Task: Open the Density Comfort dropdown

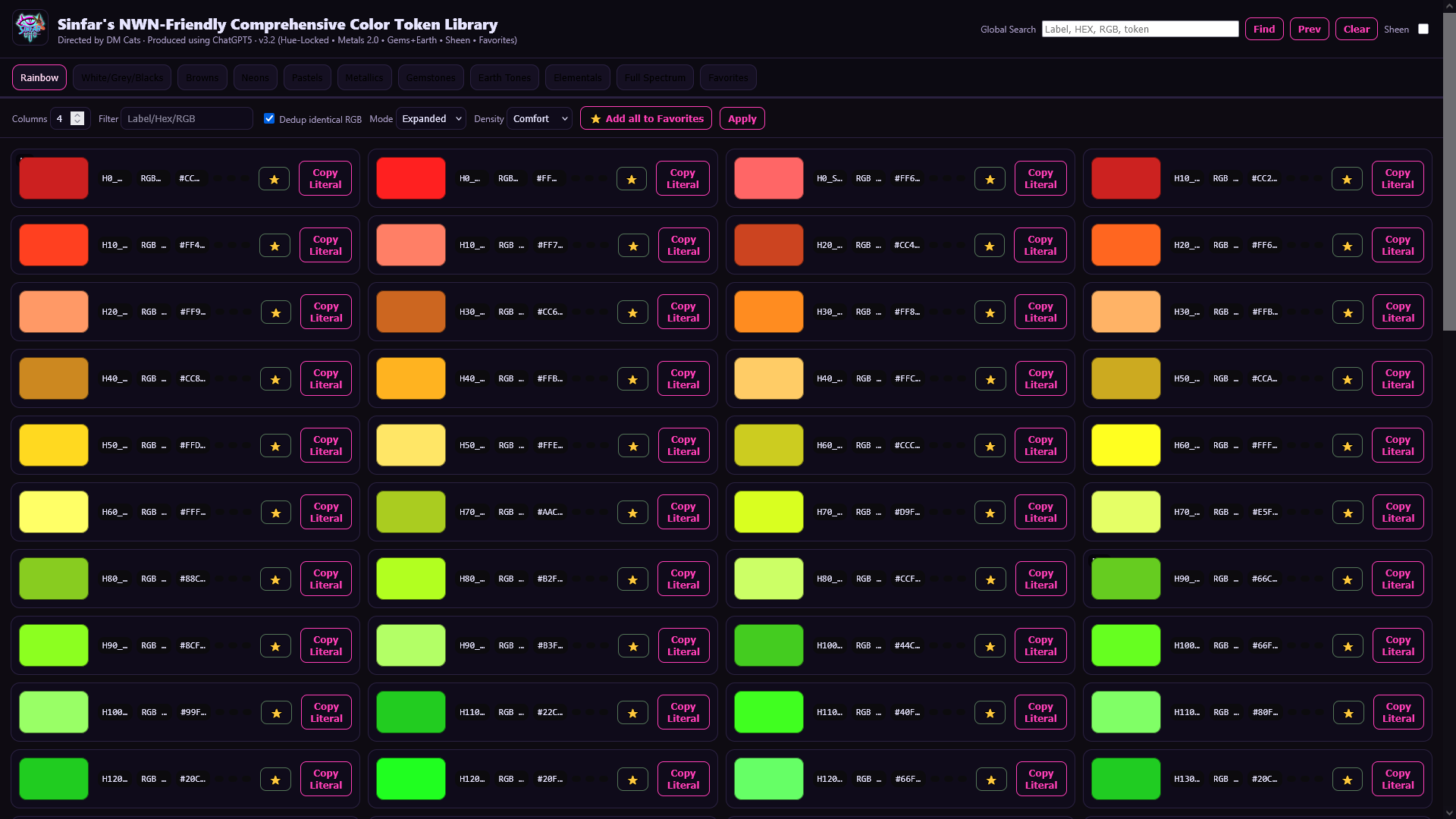Action: pyautogui.click(x=539, y=118)
